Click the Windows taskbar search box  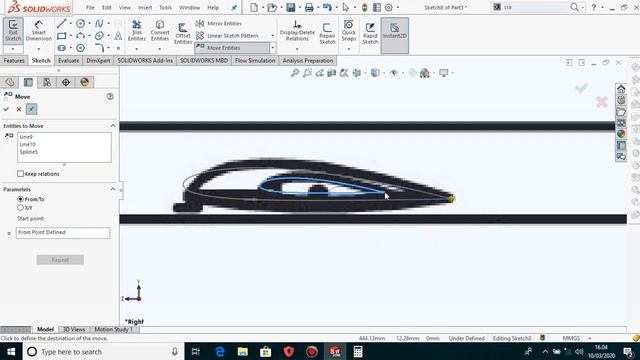click(x=103, y=352)
